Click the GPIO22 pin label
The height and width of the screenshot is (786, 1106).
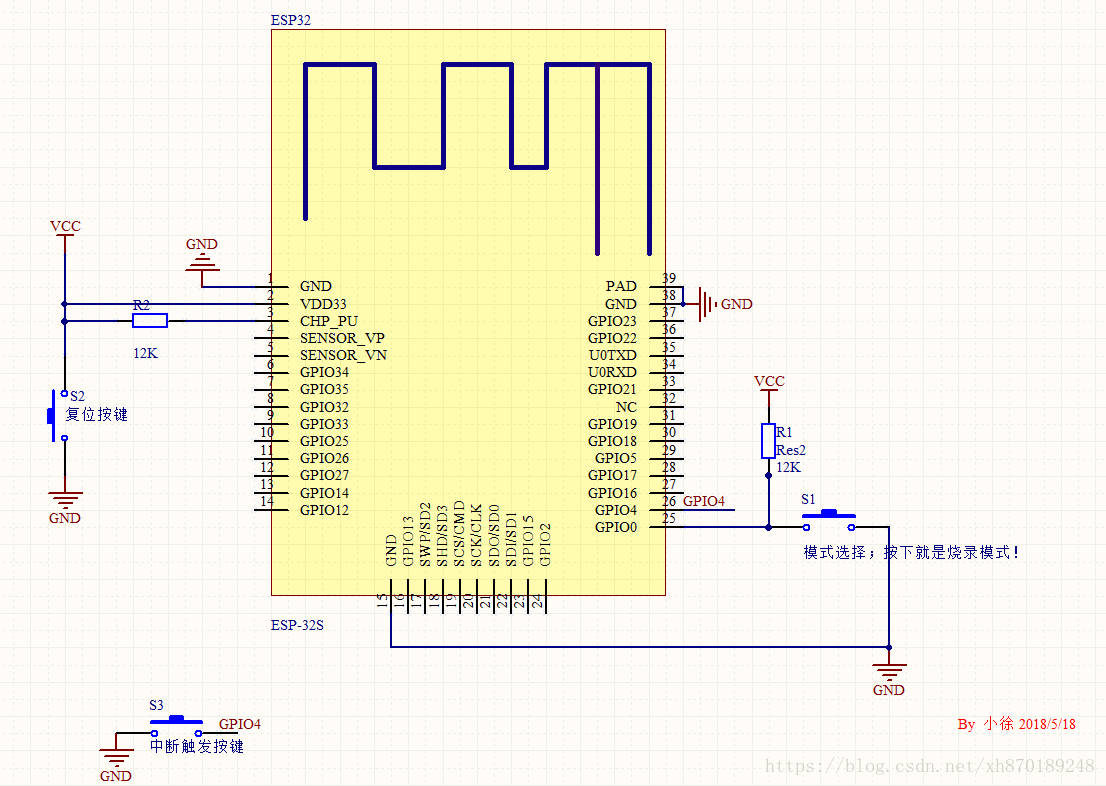pos(612,339)
